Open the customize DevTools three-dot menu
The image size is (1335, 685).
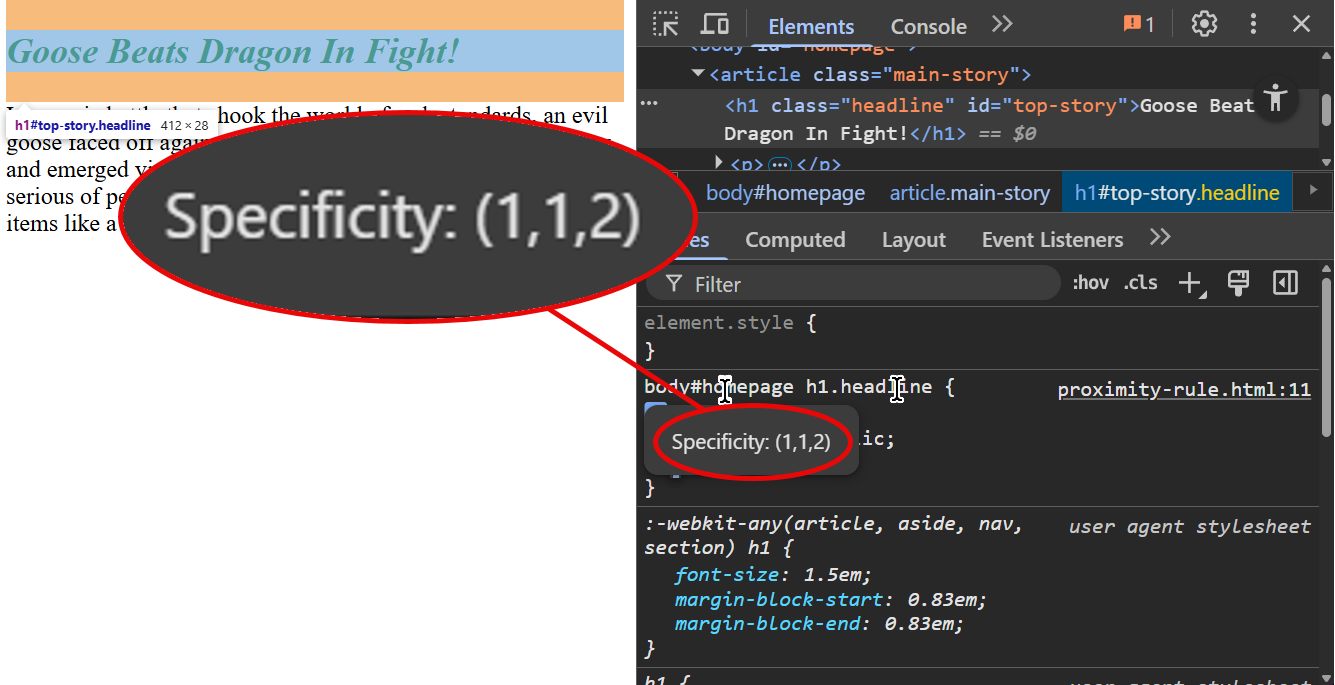tap(1253, 24)
